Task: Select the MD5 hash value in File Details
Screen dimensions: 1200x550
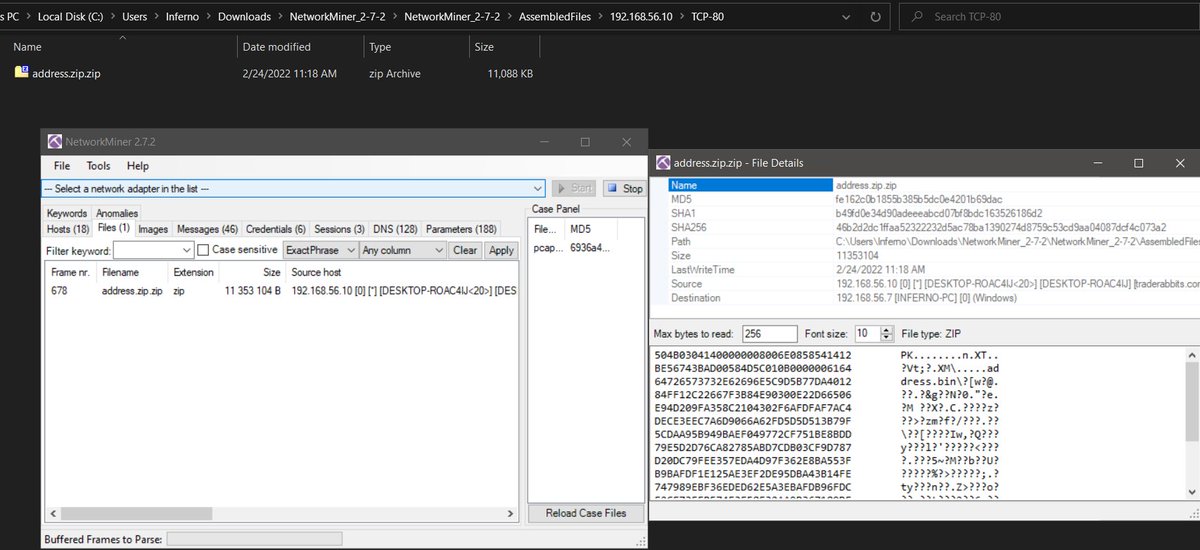Action: [918, 199]
